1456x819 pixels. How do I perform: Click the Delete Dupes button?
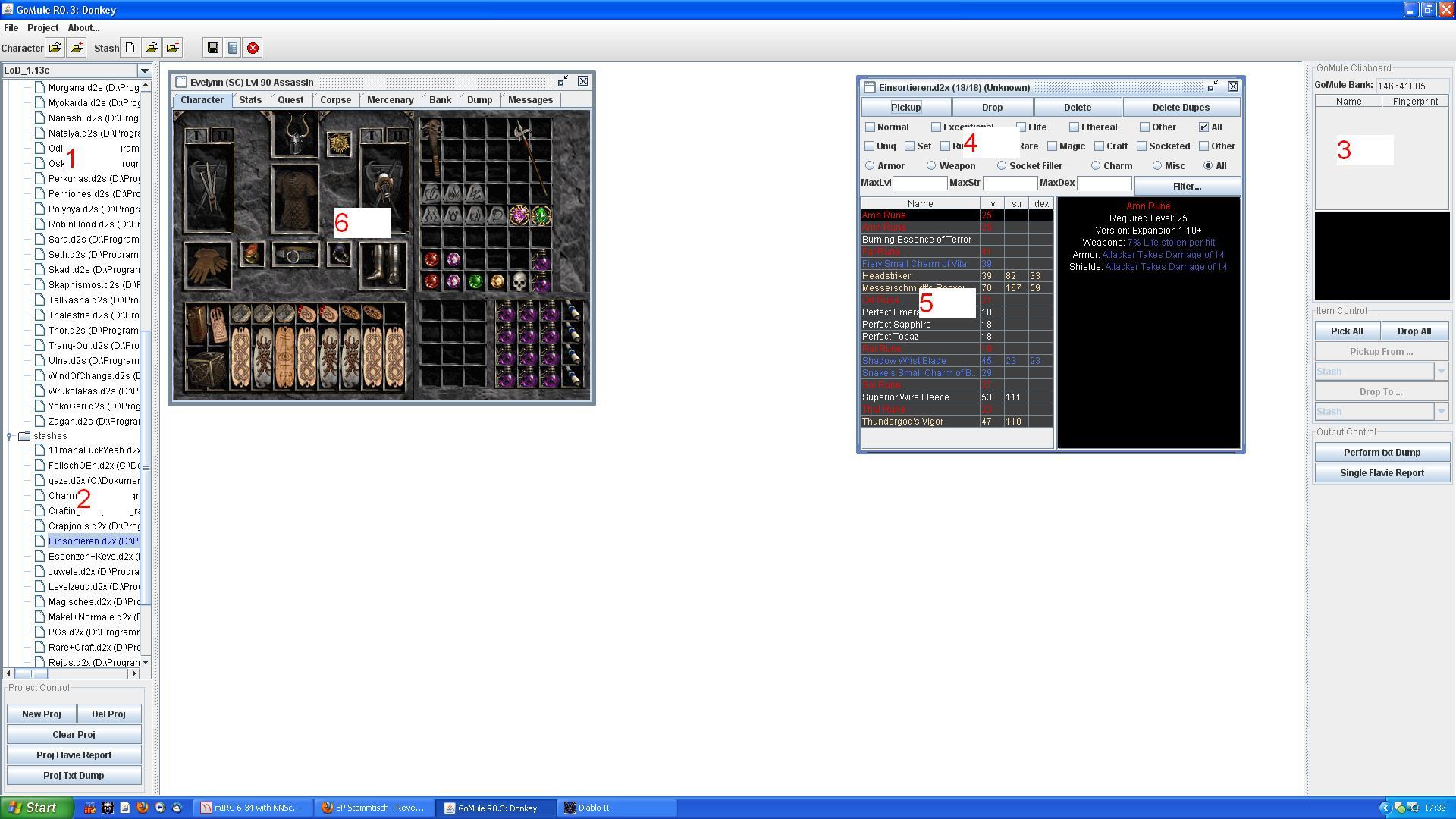pos(1181,107)
